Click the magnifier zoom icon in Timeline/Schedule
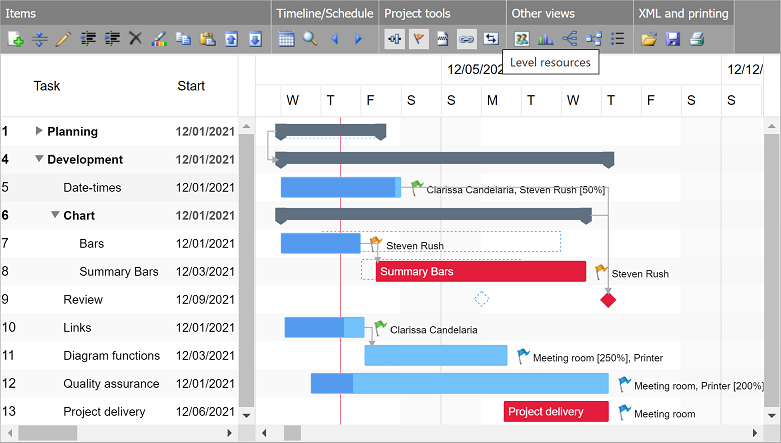Viewport: 781px width, 443px height. tap(310, 39)
